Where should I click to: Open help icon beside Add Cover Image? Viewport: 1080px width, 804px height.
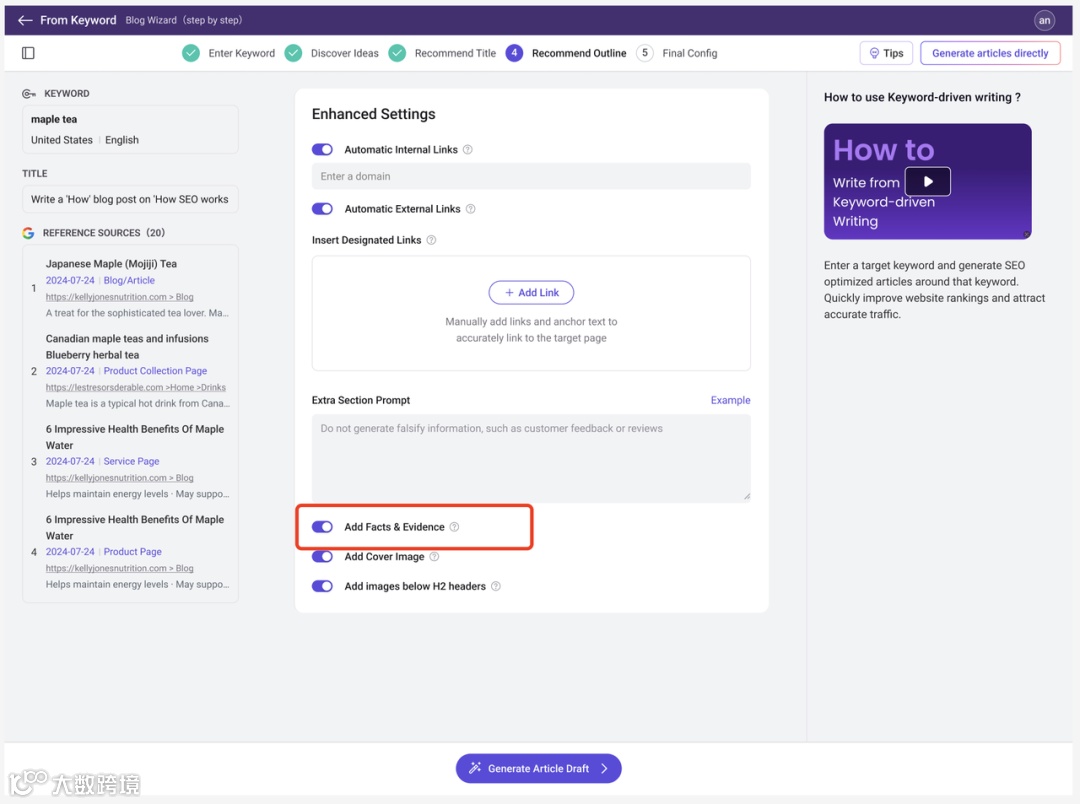point(434,557)
